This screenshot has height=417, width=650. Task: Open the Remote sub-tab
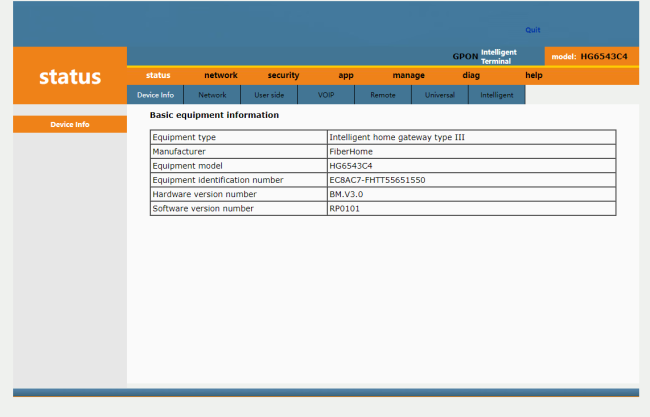pyautogui.click(x=383, y=95)
